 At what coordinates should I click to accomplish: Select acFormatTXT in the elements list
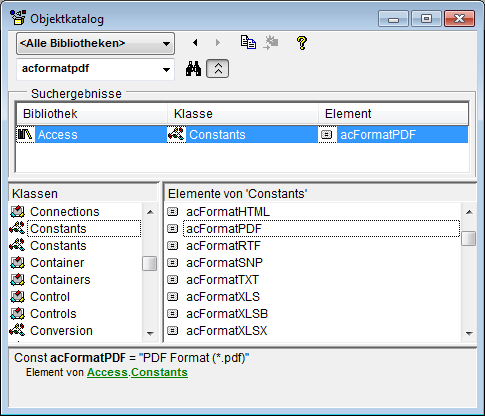[222, 280]
